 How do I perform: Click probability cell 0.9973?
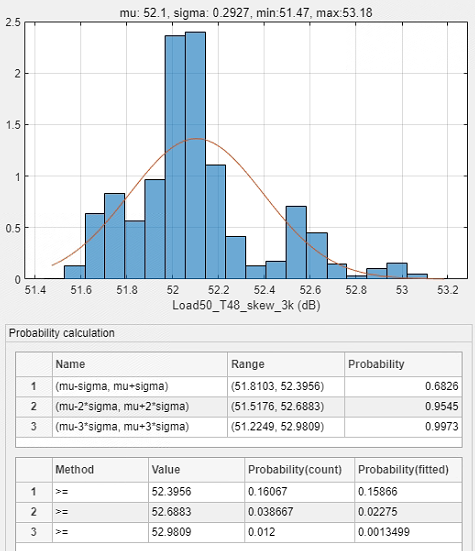[403, 427]
